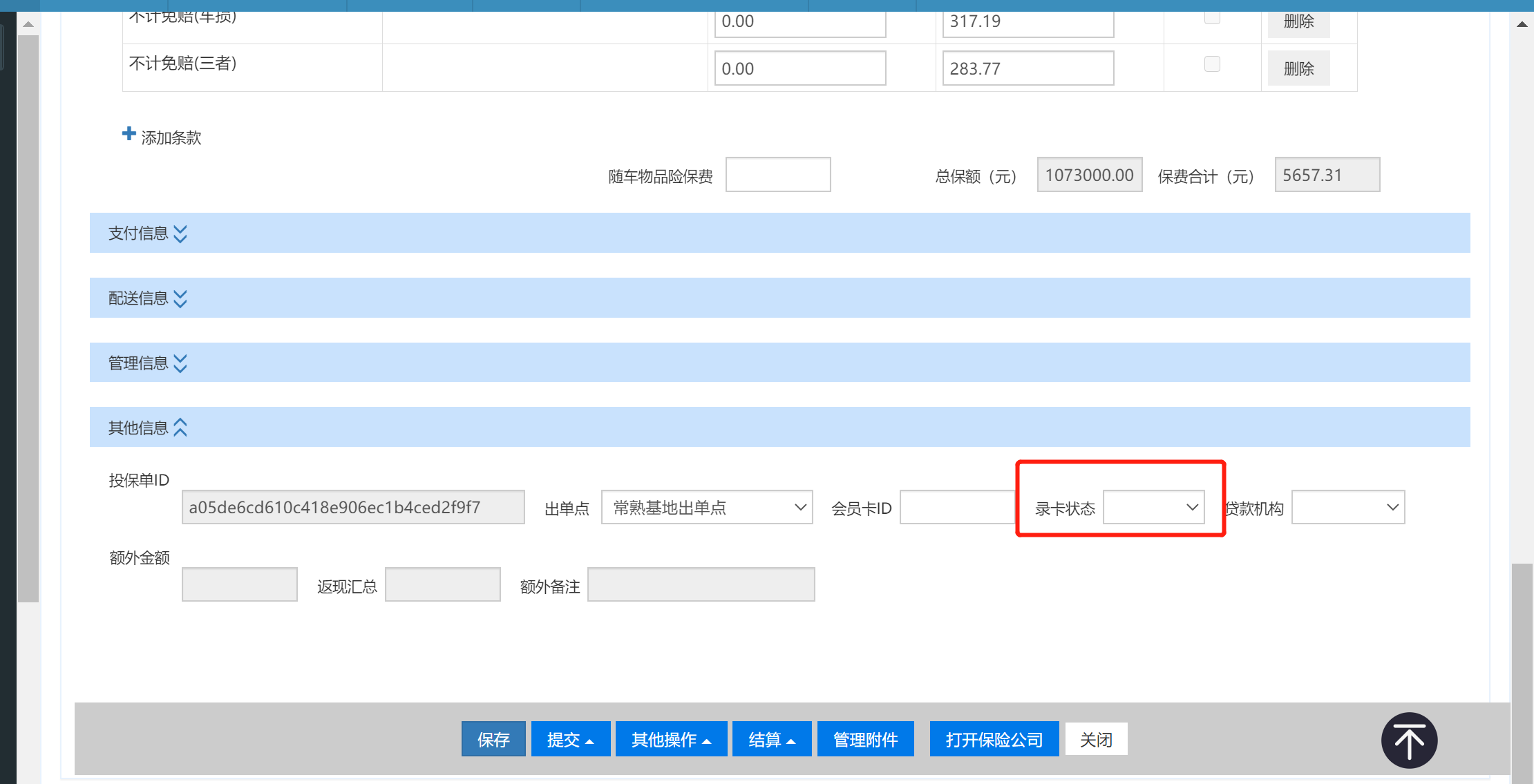Click the plus icon beside 添加条款
This screenshot has width=1534, height=784.
tap(129, 134)
